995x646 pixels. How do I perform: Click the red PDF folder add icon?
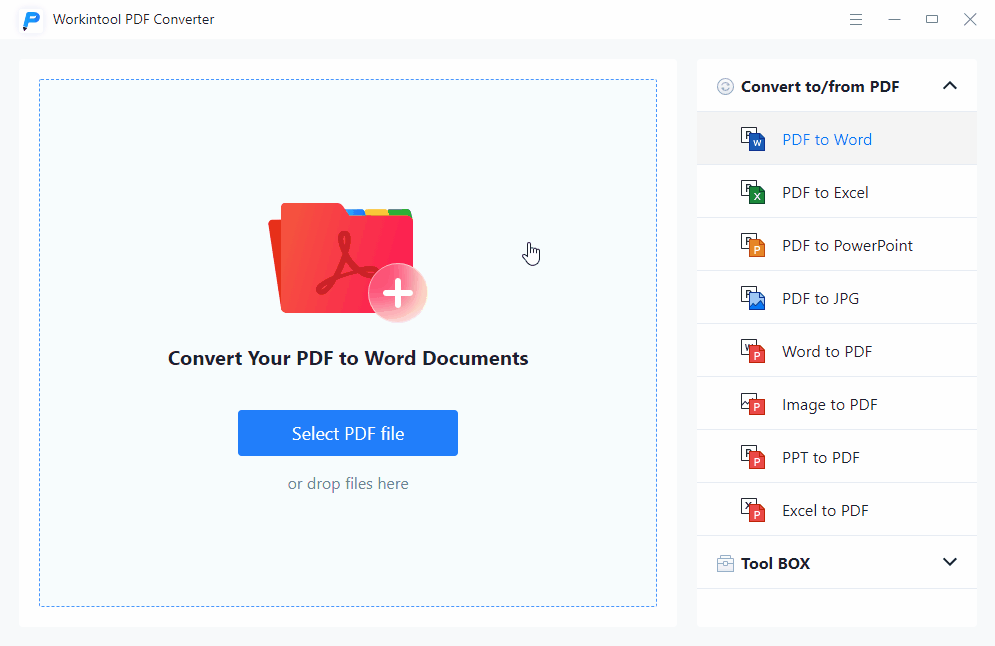(x=348, y=261)
